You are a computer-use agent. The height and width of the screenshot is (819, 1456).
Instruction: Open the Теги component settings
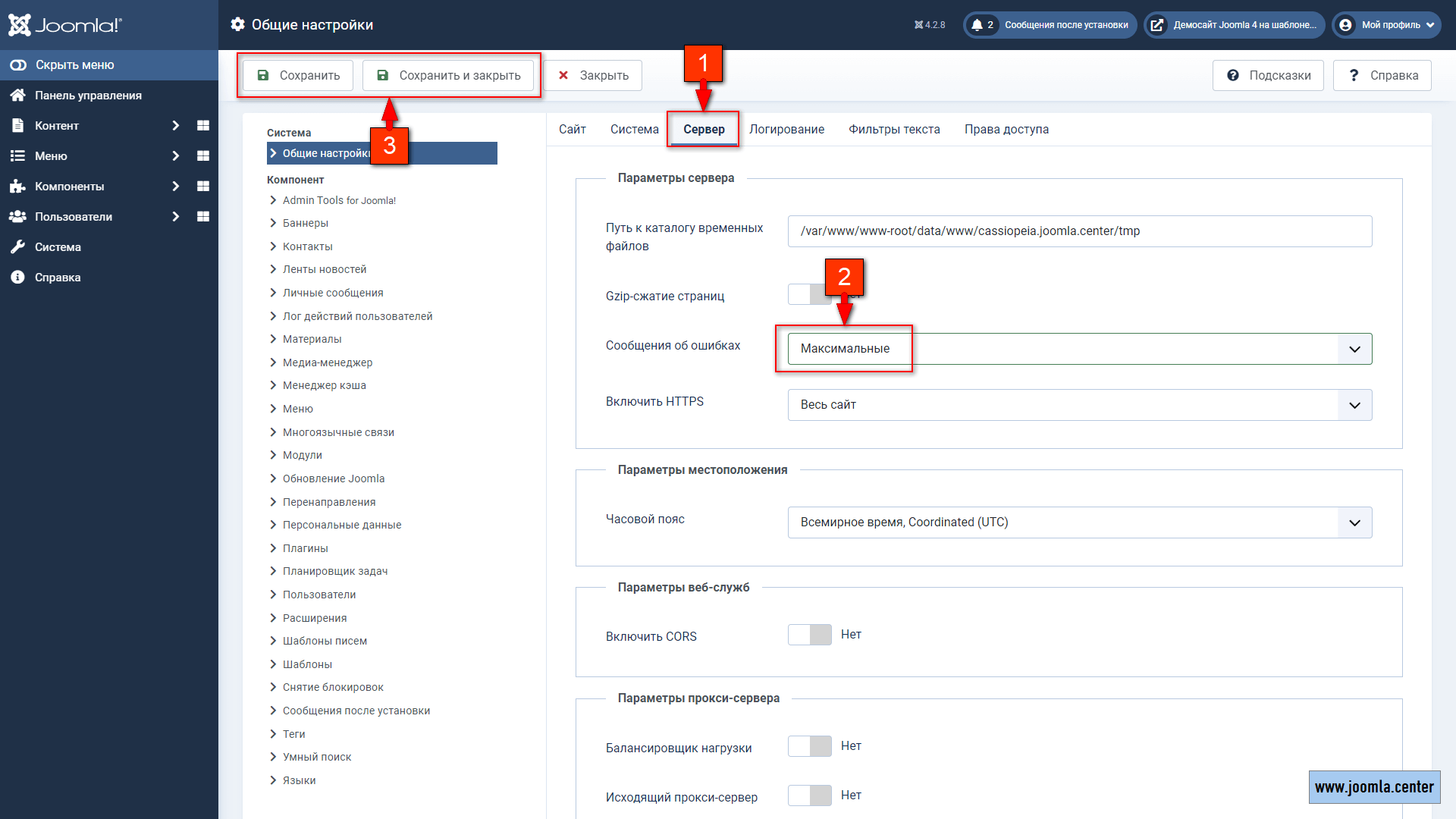(x=294, y=734)
